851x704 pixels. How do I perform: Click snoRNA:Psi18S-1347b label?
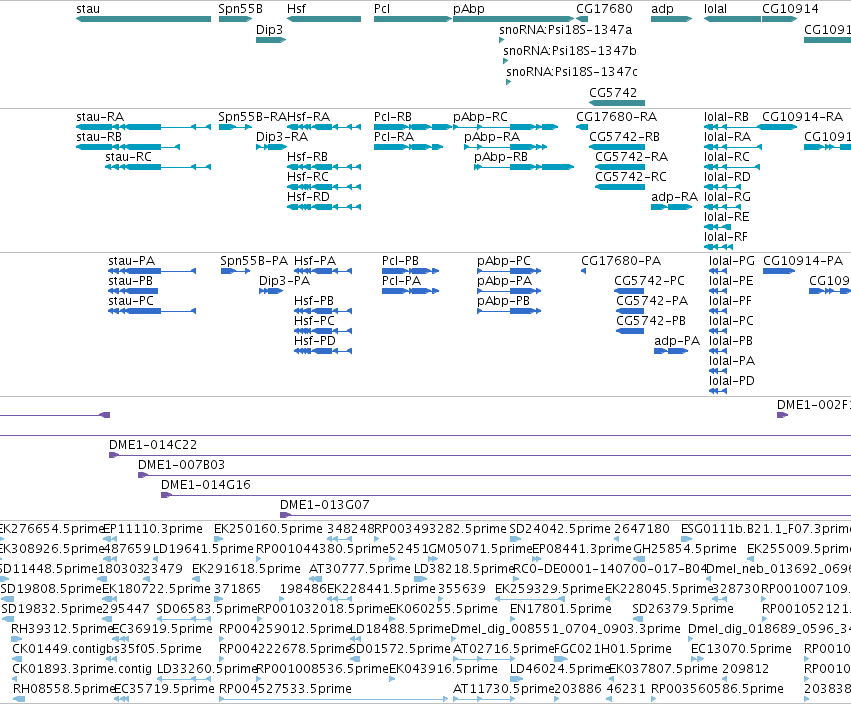click(x=570, y=51)
